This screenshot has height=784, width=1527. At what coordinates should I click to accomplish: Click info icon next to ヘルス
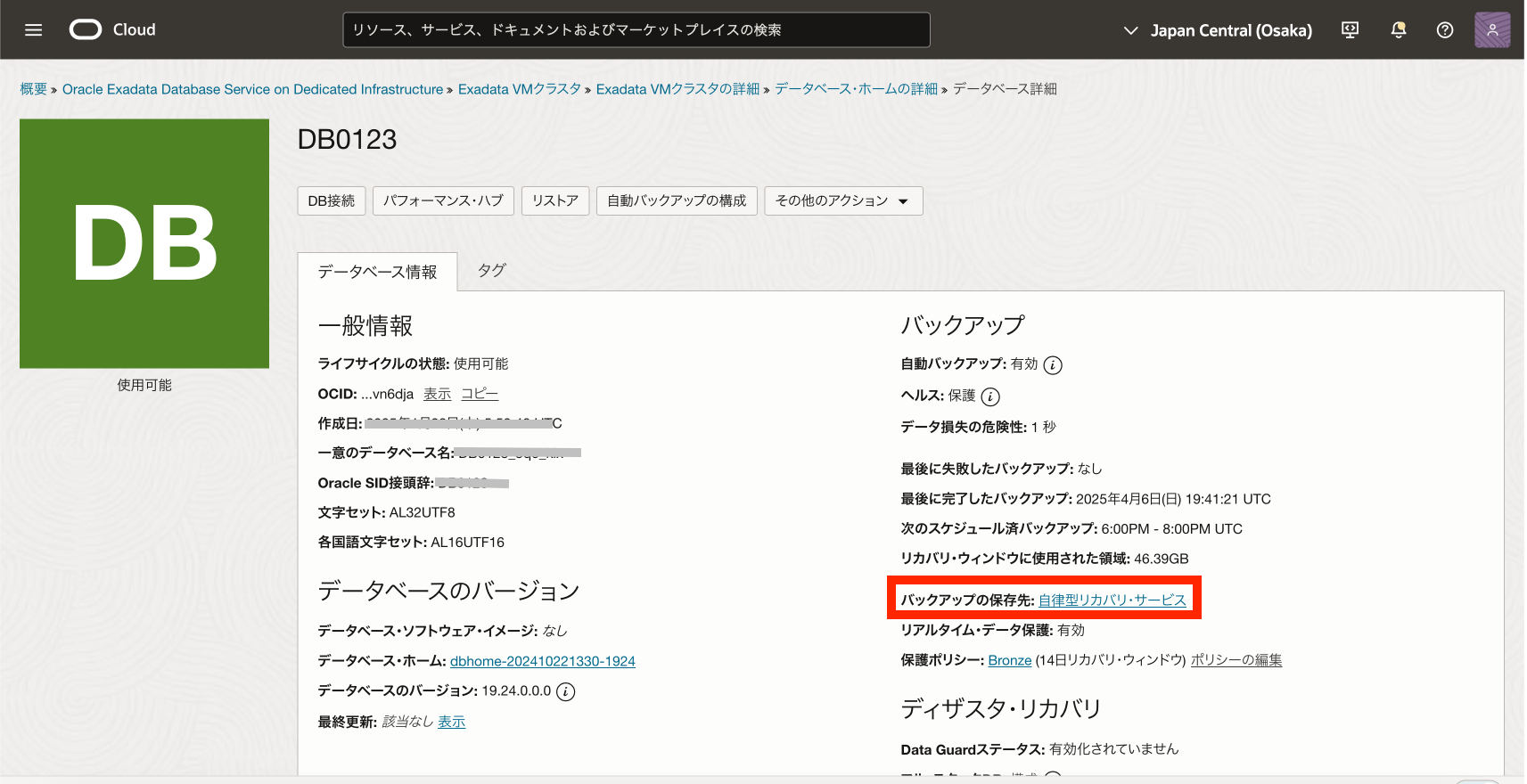coord(990,396)
